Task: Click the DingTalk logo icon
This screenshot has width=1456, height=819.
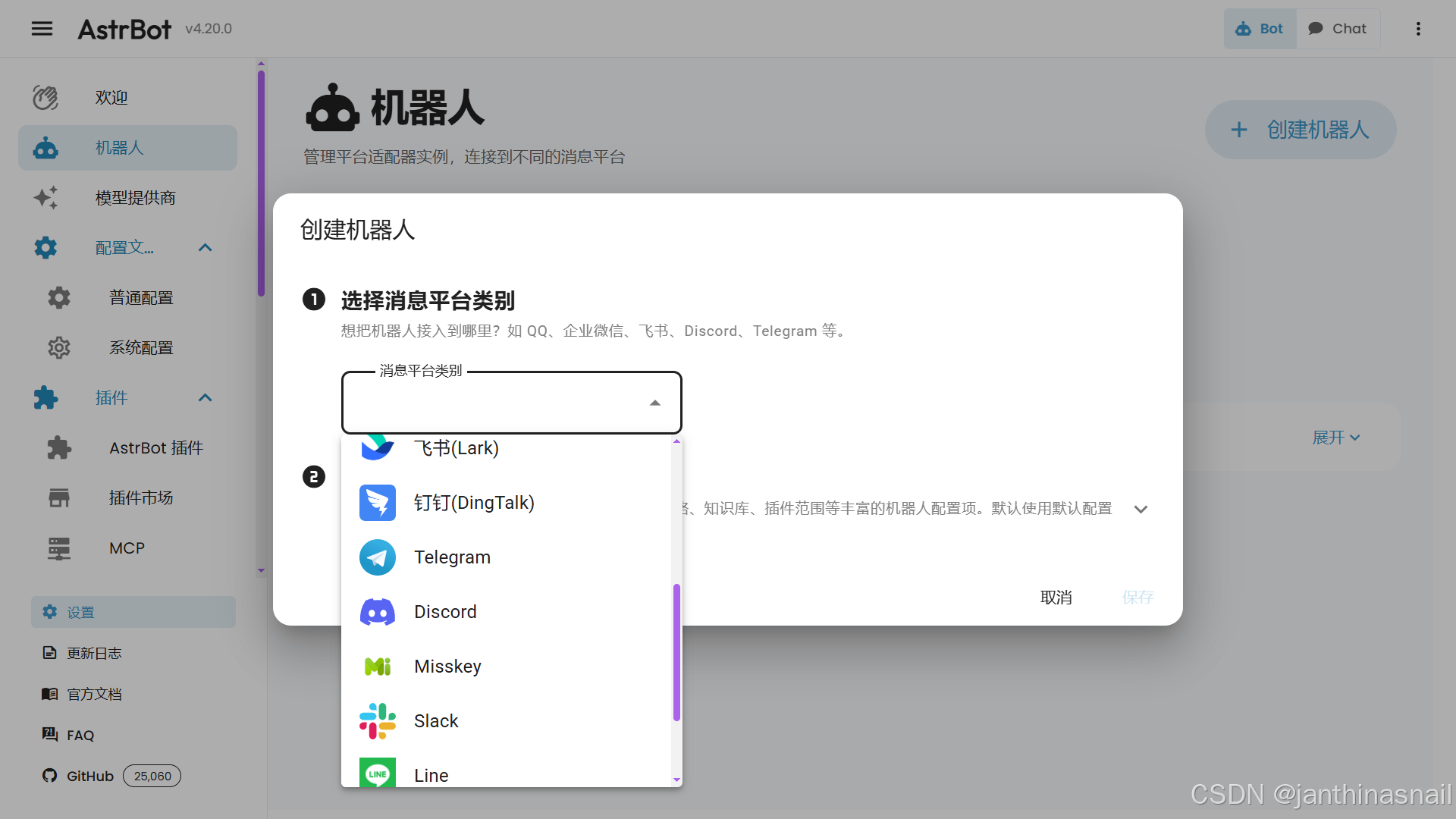Action: point(378,503)
